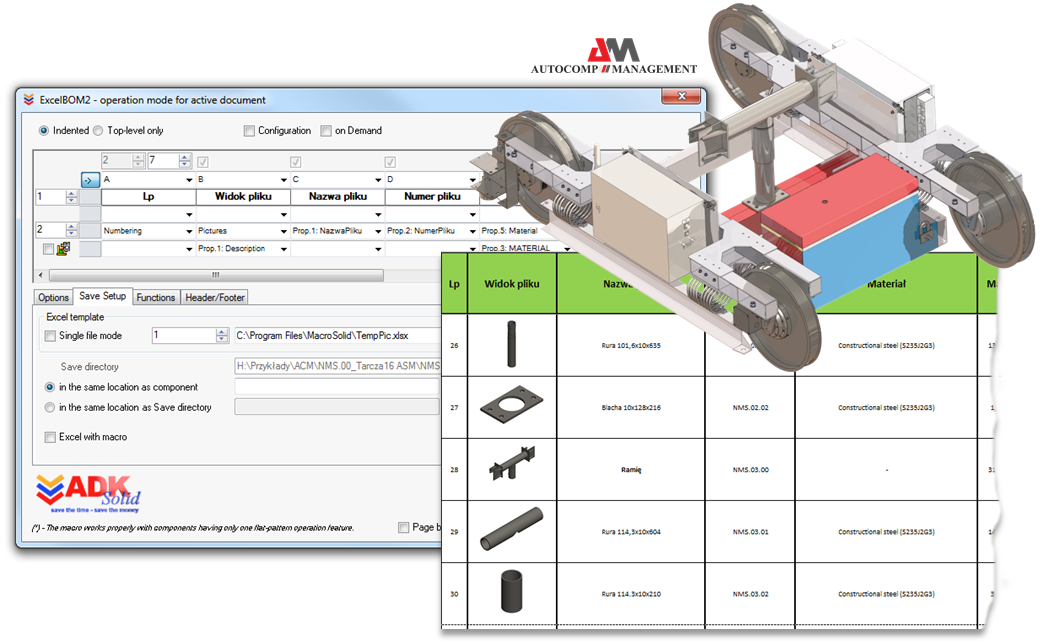Click the cell 'NMS.03.02'
This screenshot has width=1041, height=644.
(x=750, y=594)
